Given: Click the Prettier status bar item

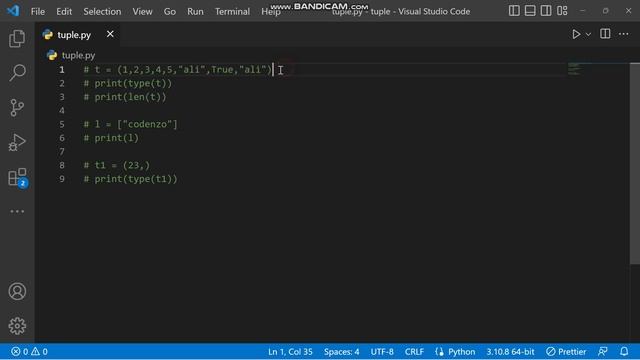Looking at the screenshot, I should click(566, 351).
